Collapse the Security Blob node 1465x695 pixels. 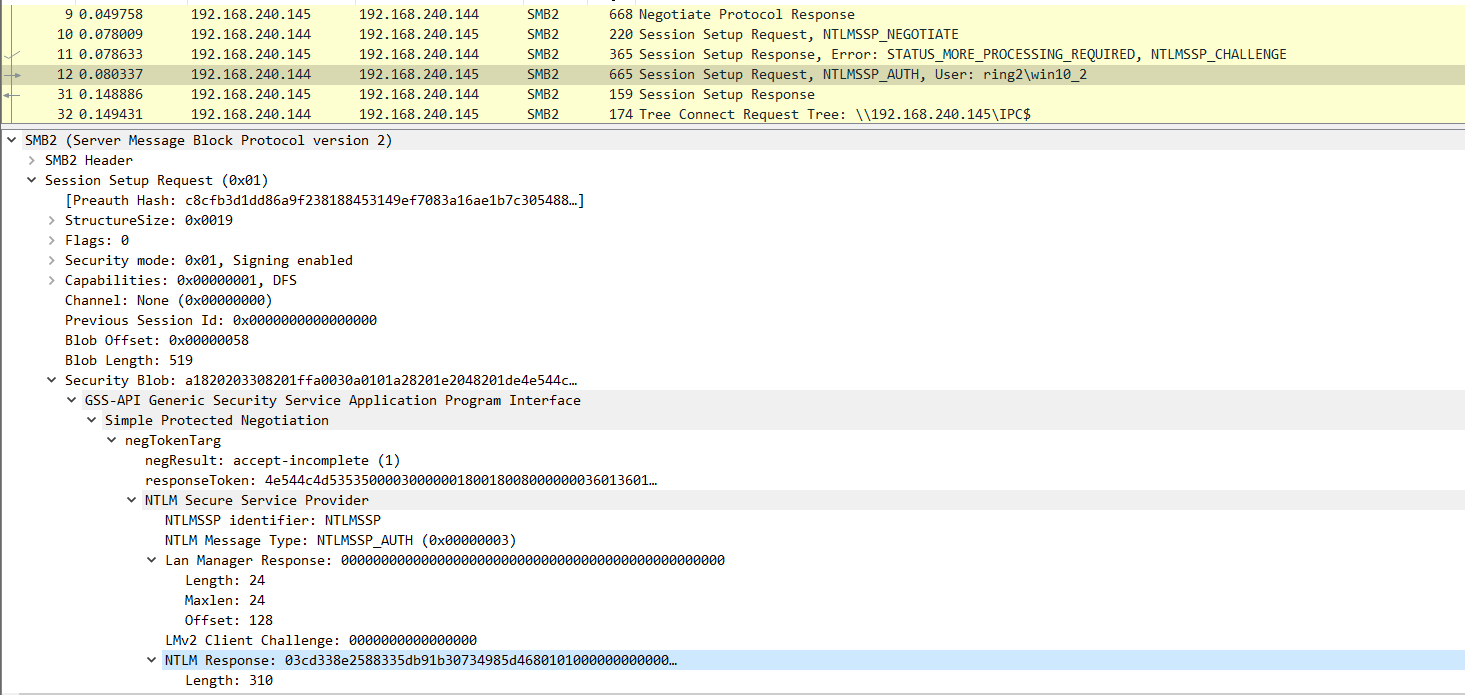52,380
